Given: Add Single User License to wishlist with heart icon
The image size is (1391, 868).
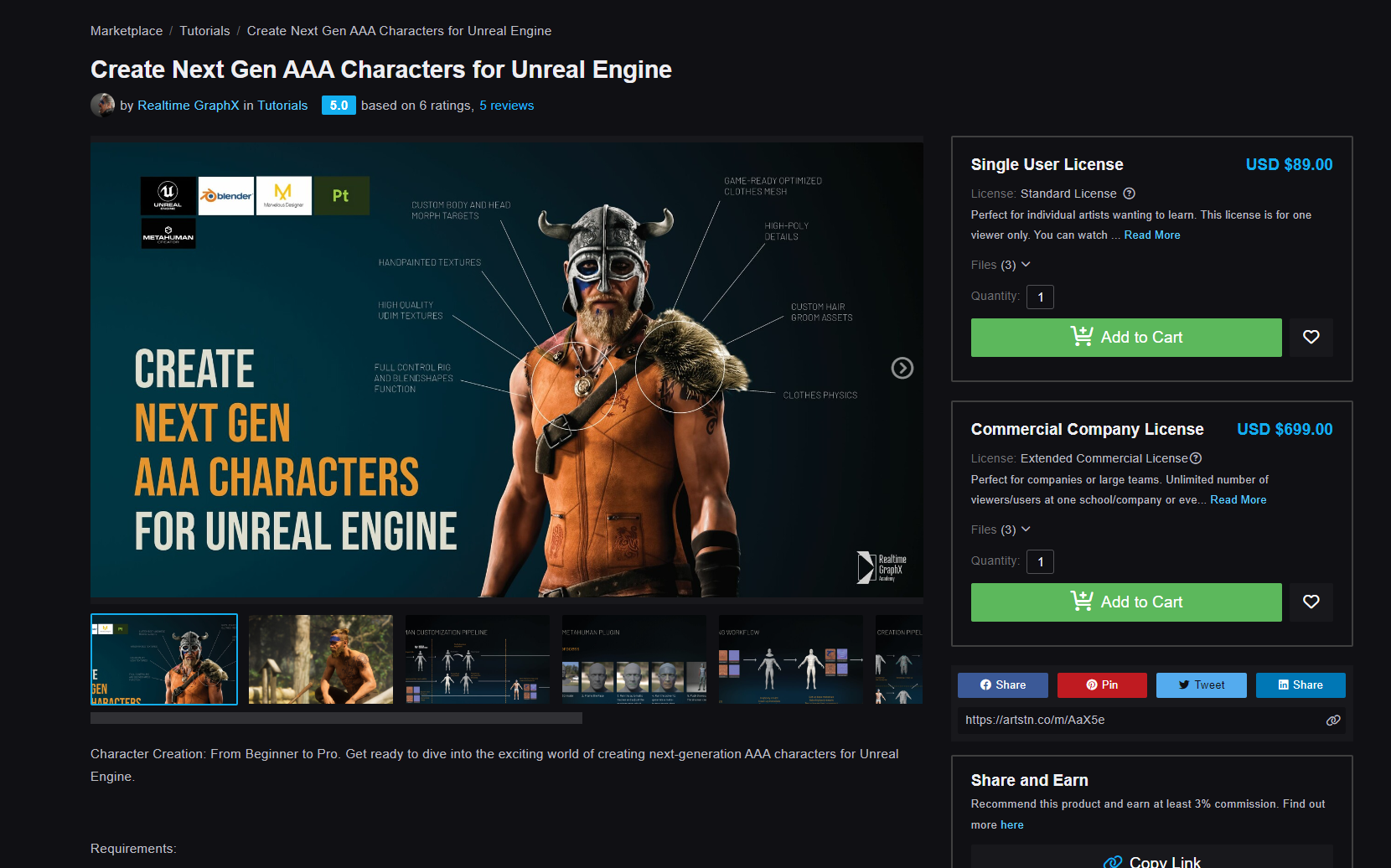Looking at the screenshot, I should point(1311,337).
